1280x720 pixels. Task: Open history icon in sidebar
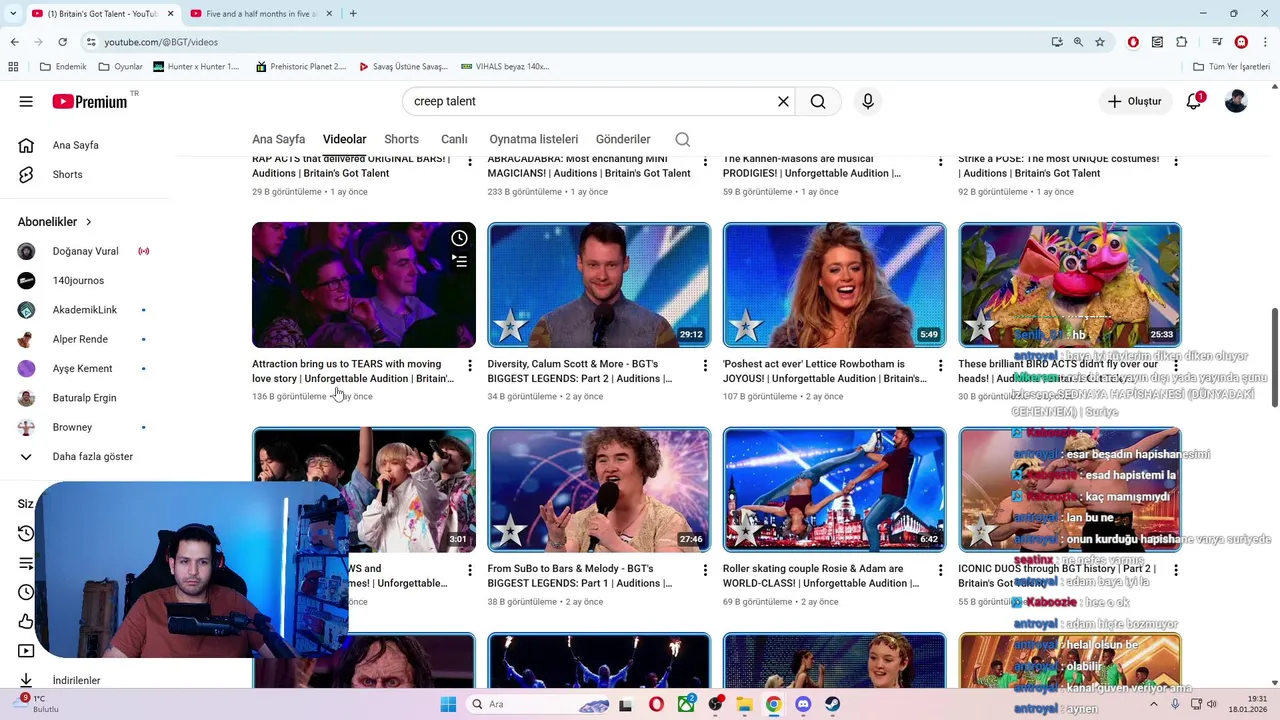coord(26,533)
